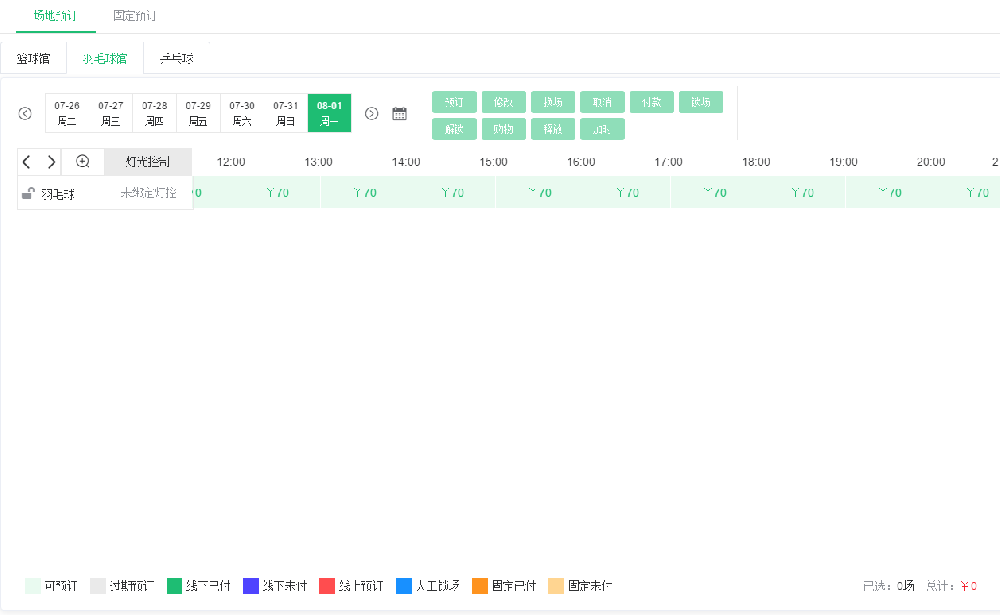Open the calendar date picker icon
Image resolution: width=1000 pixels, height=615 pixels.
click(400, 114)
